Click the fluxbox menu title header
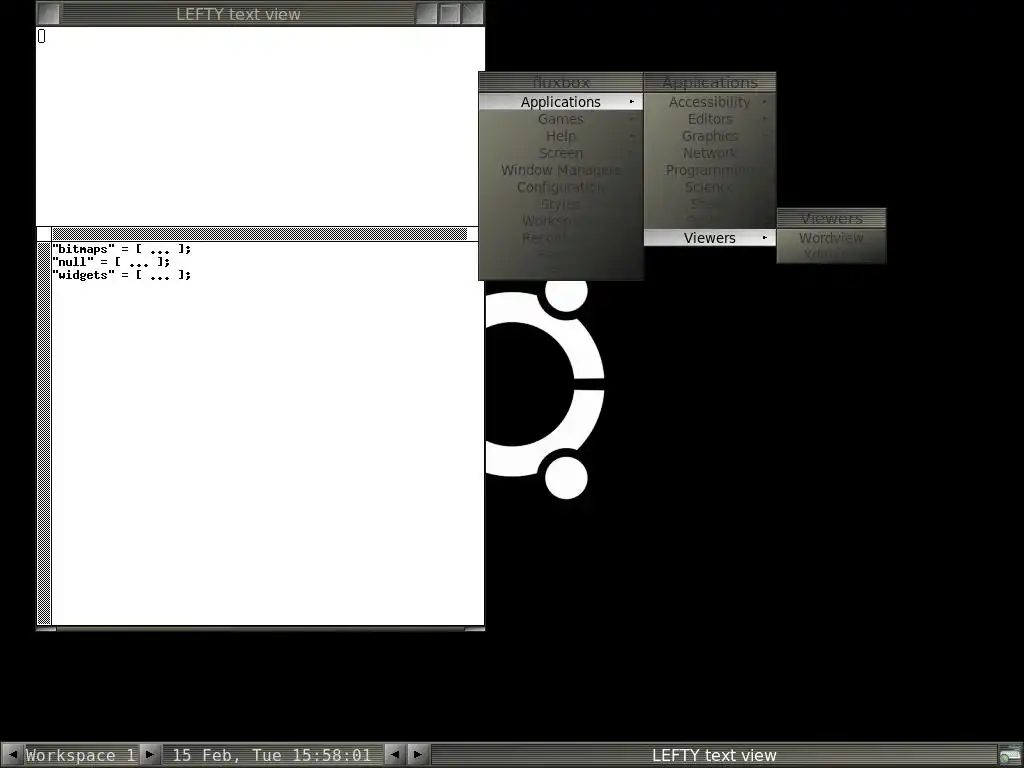1024x768 pixels. 561,82
